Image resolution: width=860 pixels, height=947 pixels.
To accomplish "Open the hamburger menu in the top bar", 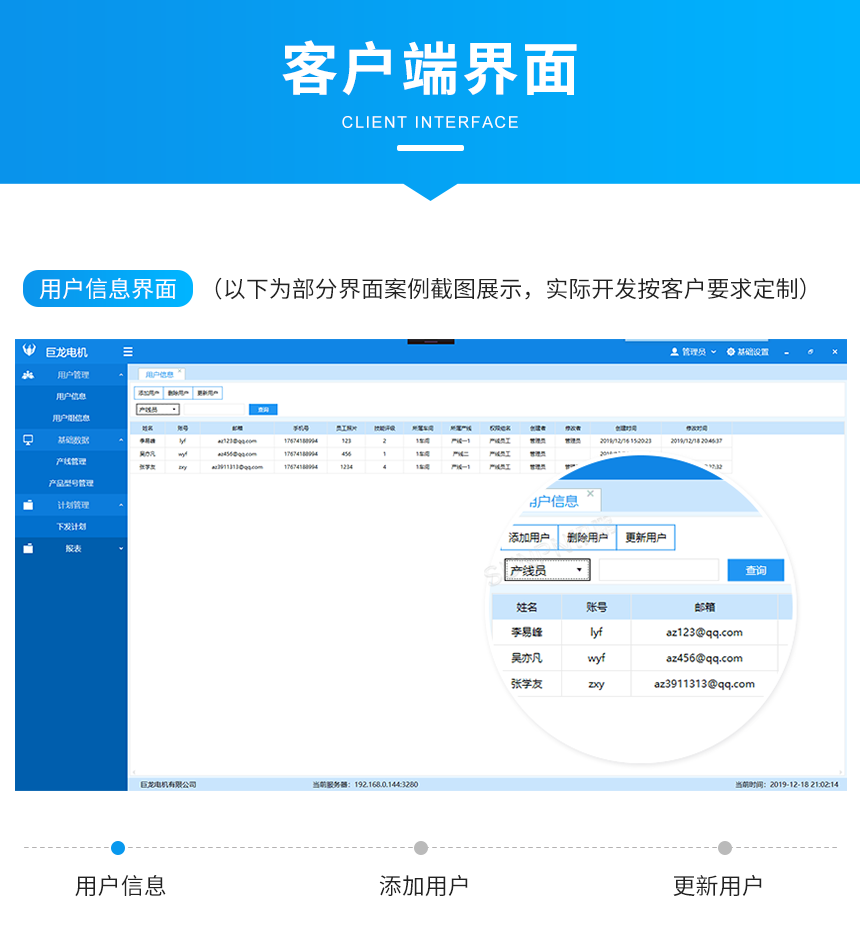I will pos(127,352).
